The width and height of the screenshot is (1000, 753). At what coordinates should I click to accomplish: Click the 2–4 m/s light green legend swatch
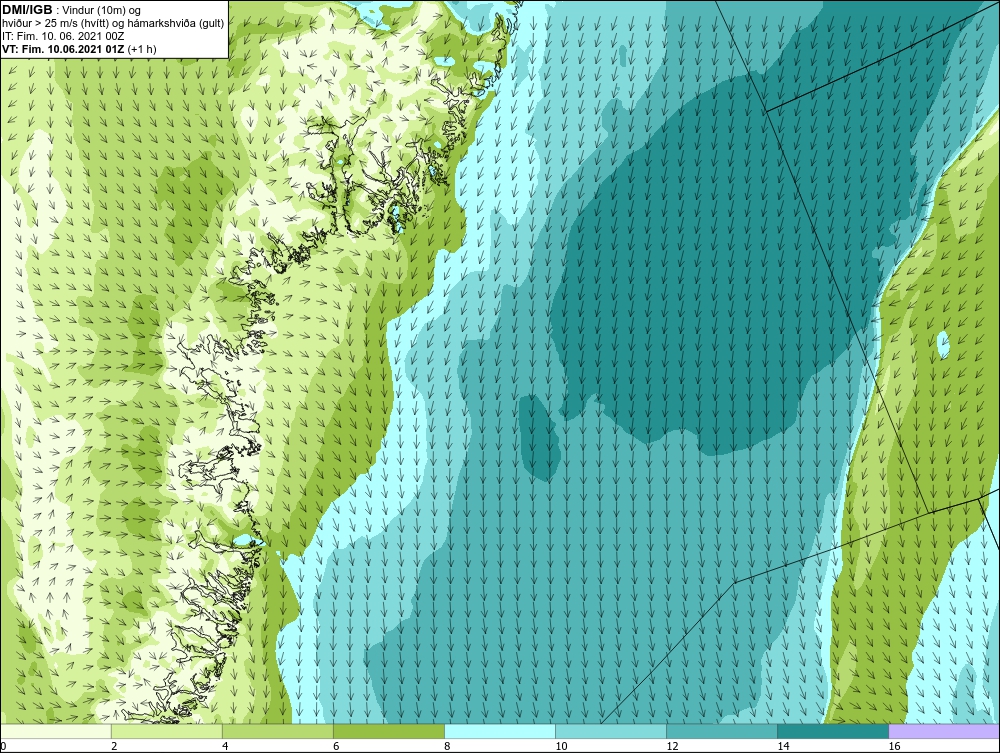[x=167, y=731]
